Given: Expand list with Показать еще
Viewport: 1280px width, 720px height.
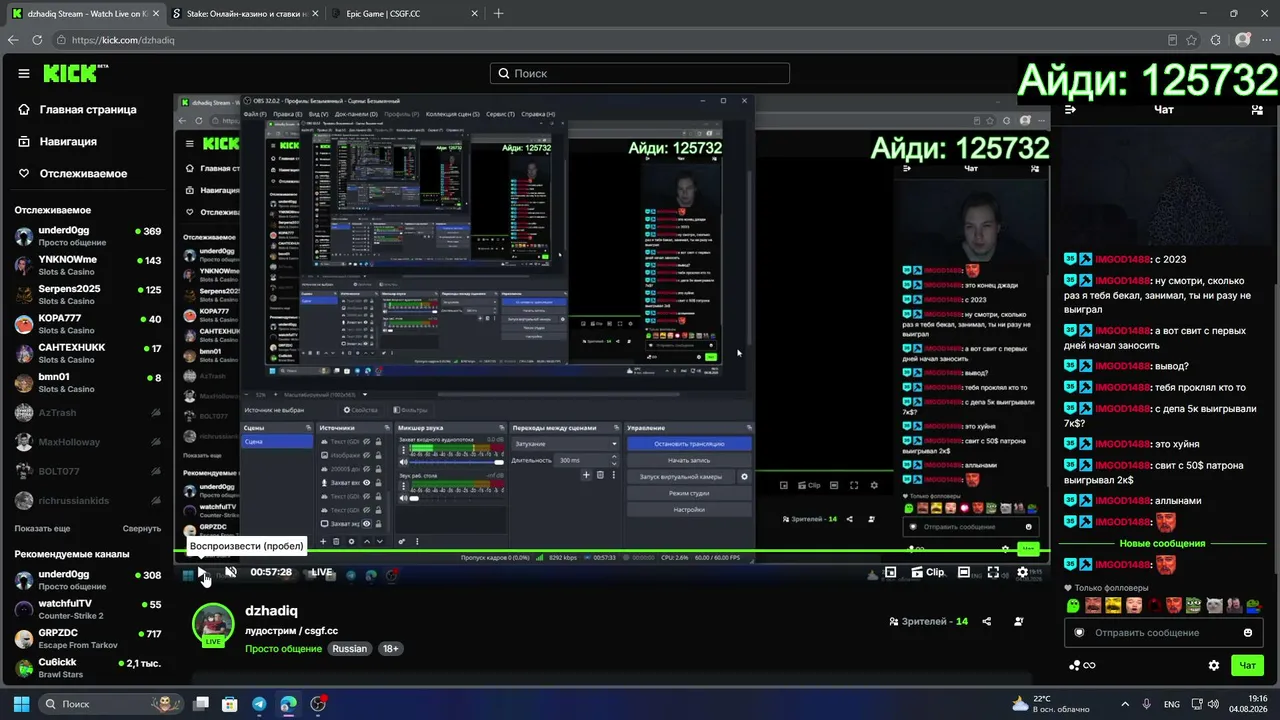Looking at the screenshot, I should coord(42,528).
